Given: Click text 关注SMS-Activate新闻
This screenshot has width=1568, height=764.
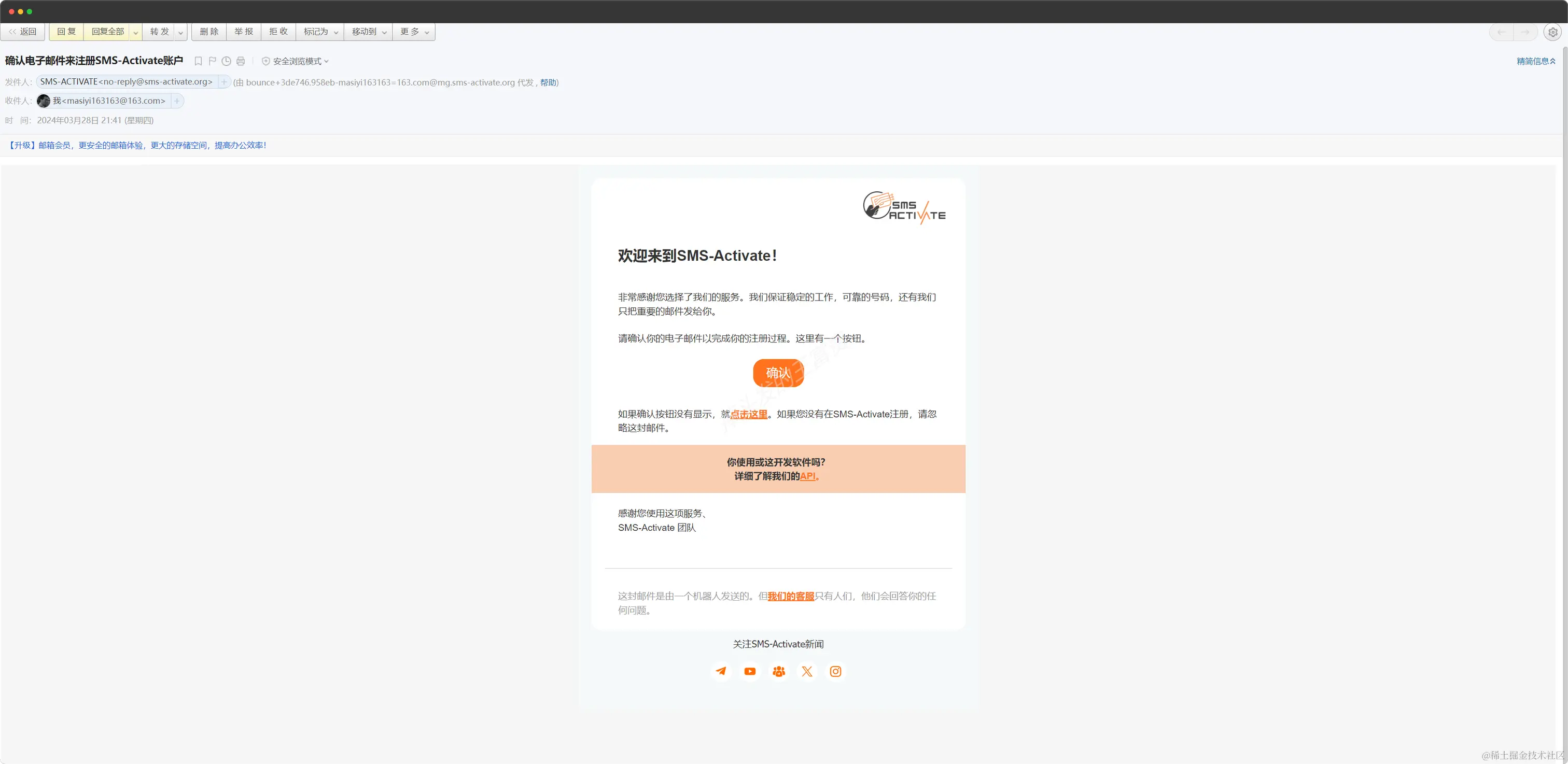Looking at the screenshot, I should click(x=778, y=644).
